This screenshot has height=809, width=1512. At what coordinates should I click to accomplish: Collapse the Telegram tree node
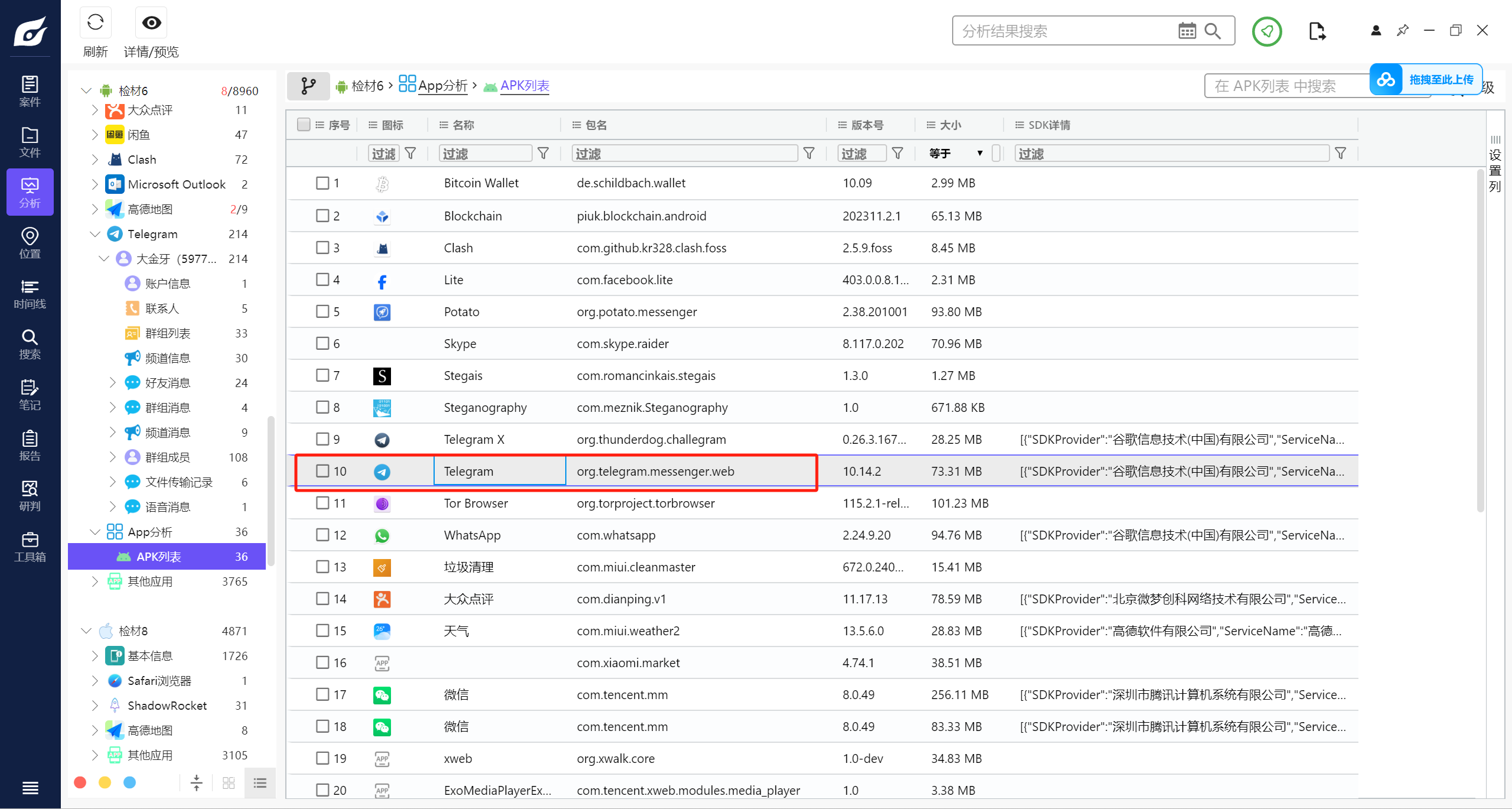click(x=94, y=234)
